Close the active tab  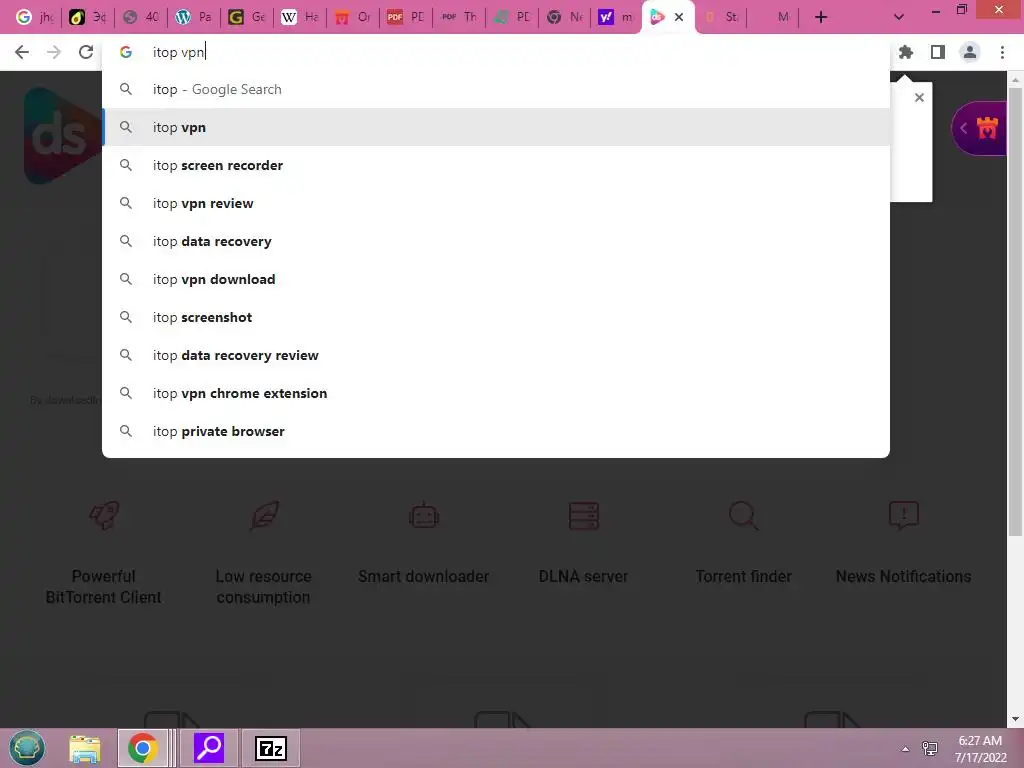coord(679,18)
